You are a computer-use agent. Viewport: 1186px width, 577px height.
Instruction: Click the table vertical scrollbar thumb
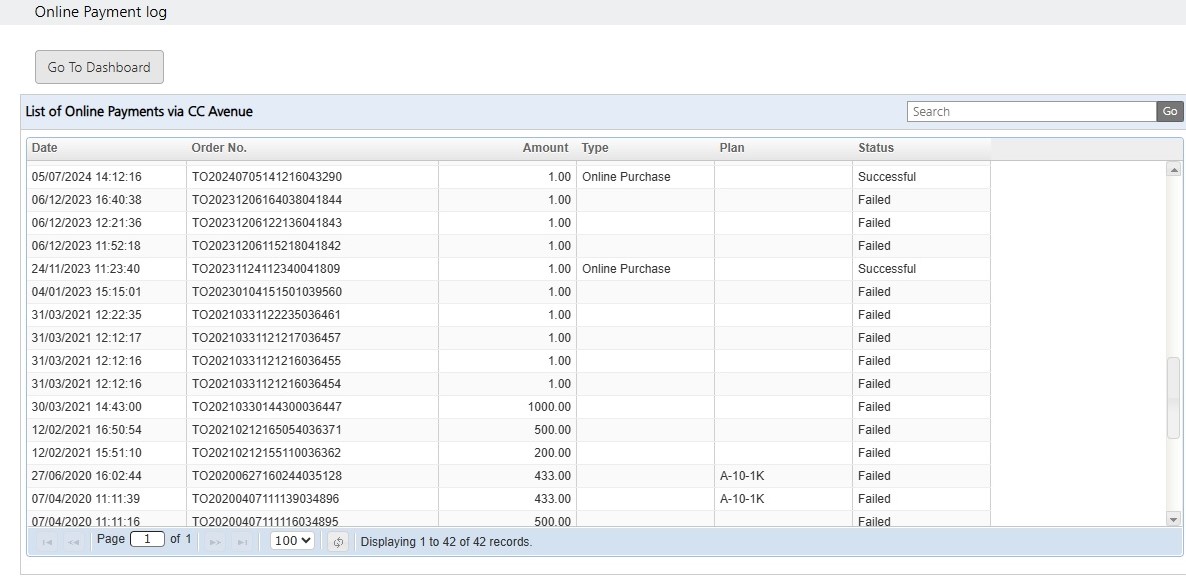[1173, 398]
